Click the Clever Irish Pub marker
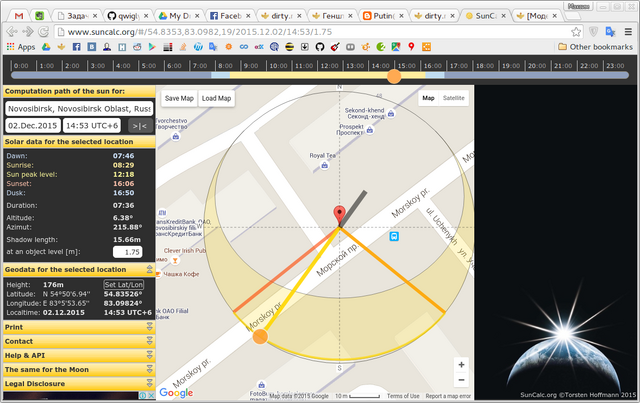 176,260
